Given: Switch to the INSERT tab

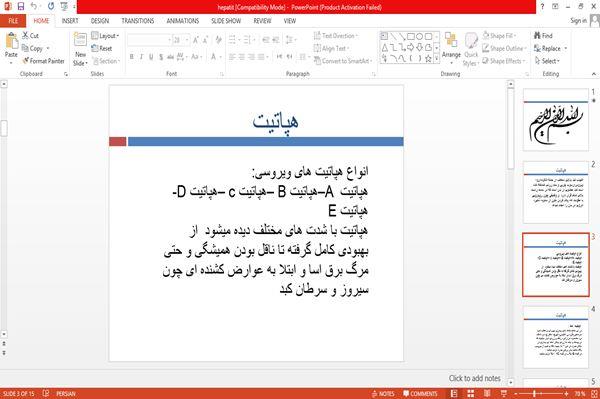Looking at the screenshot, I should point(70,21).
